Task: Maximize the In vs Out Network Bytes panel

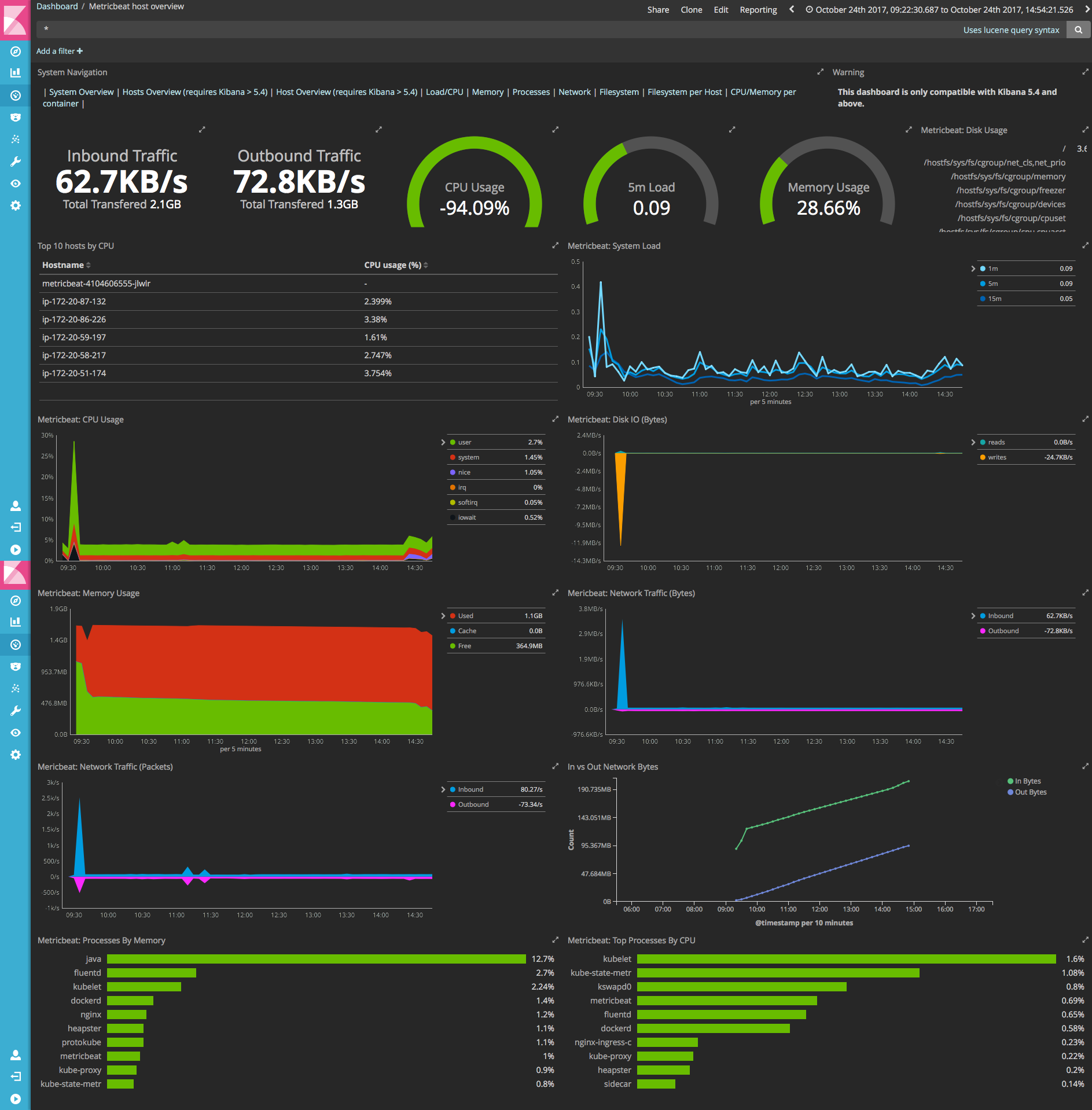Action: pos(1085,766)
